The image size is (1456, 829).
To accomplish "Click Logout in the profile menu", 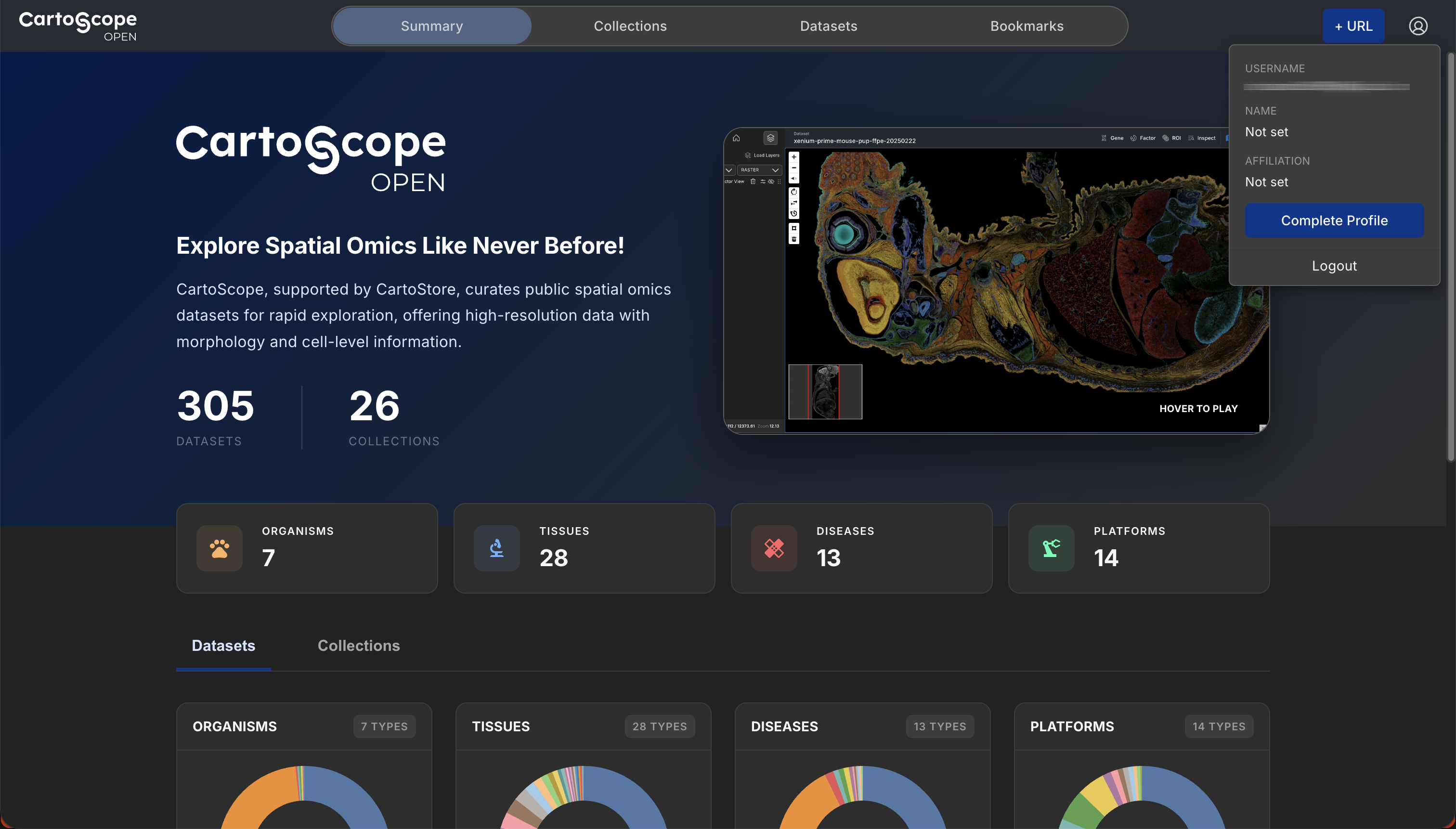I will point(1334,266).
